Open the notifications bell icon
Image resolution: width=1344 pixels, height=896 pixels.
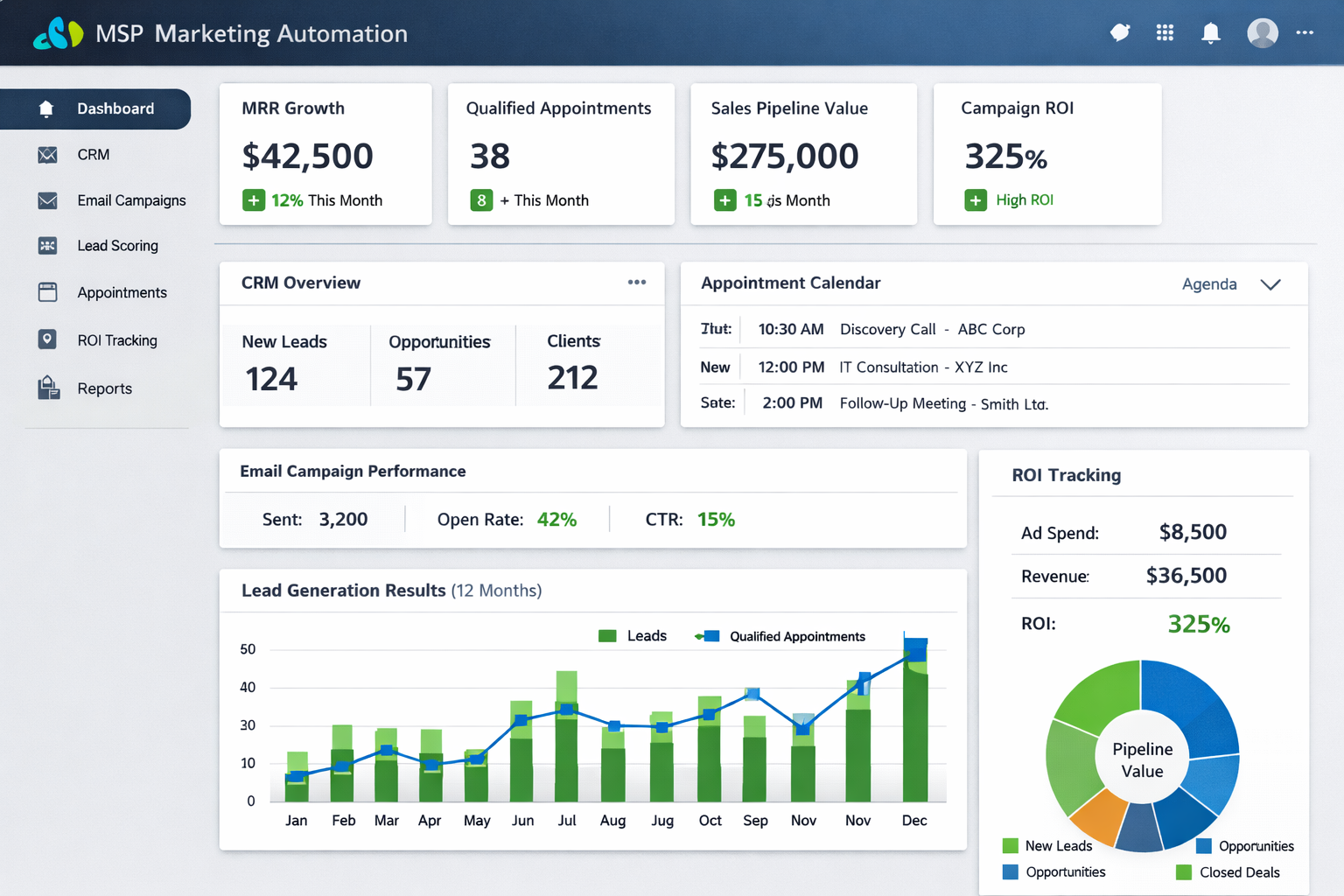(1210, 32)
